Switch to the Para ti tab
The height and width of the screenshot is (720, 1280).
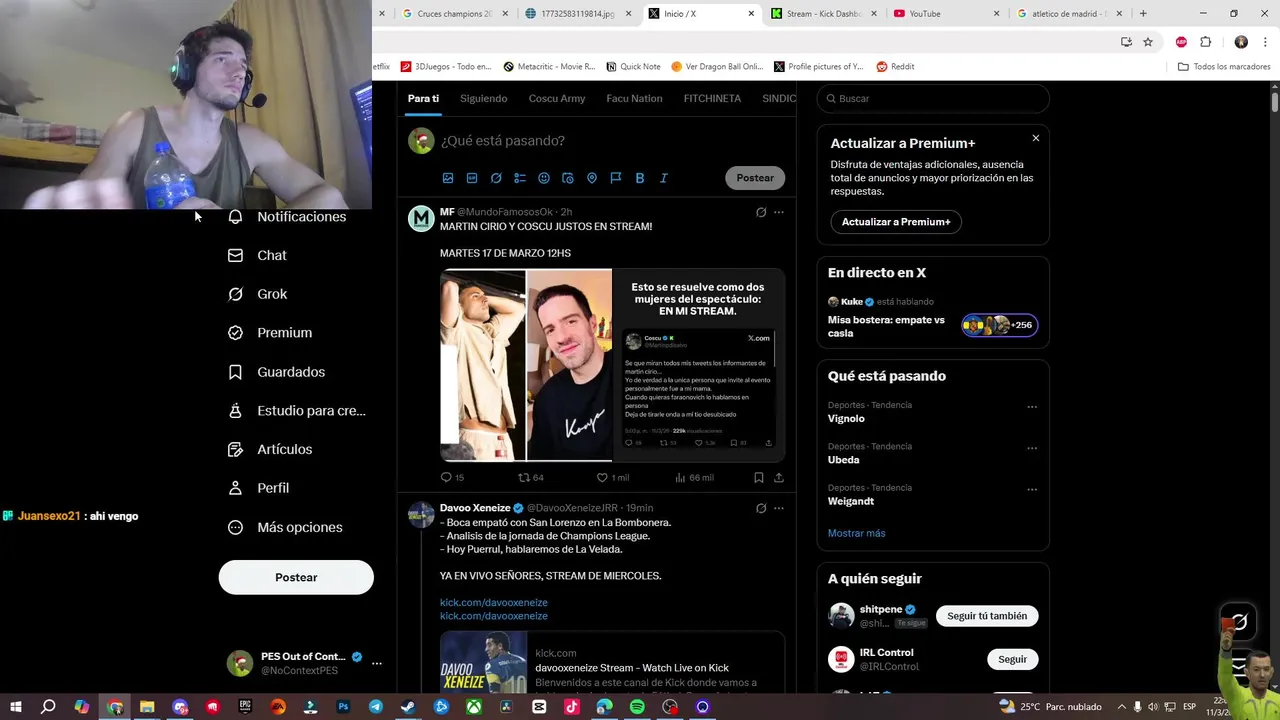(x=423, y=99)
